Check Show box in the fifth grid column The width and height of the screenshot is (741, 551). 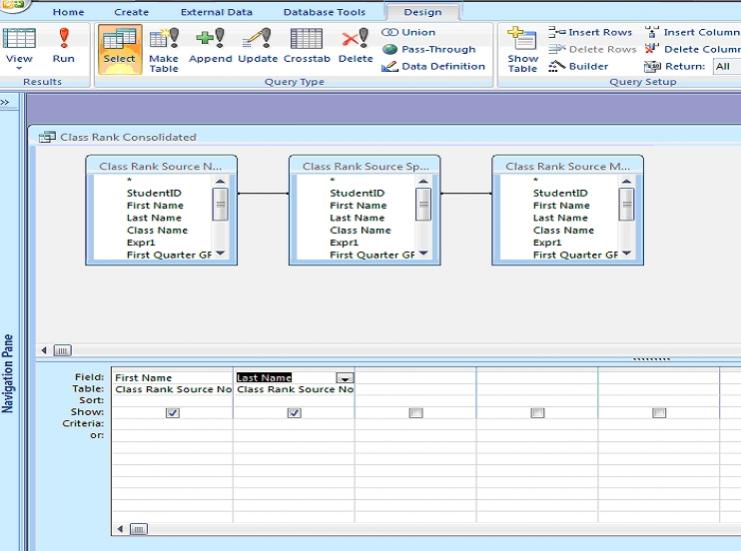point(659,413)
